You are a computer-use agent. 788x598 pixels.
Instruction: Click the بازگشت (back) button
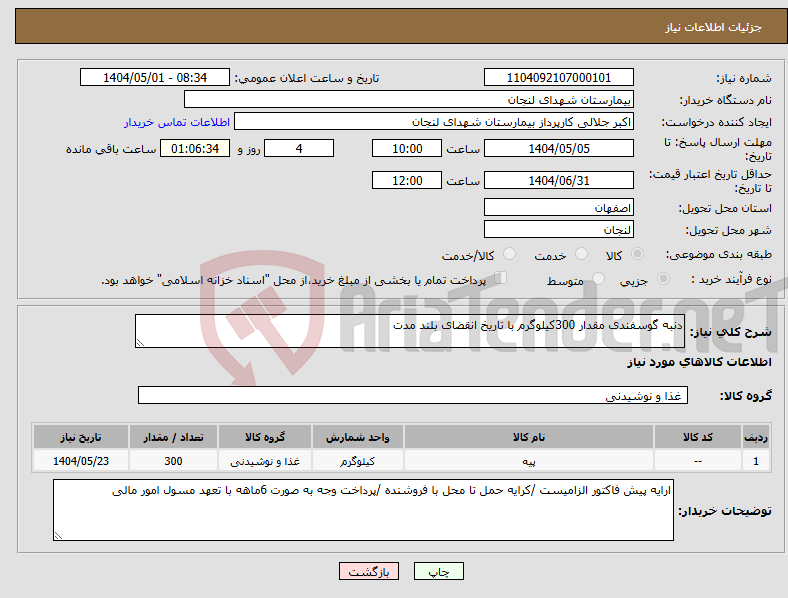coord(369,571)
